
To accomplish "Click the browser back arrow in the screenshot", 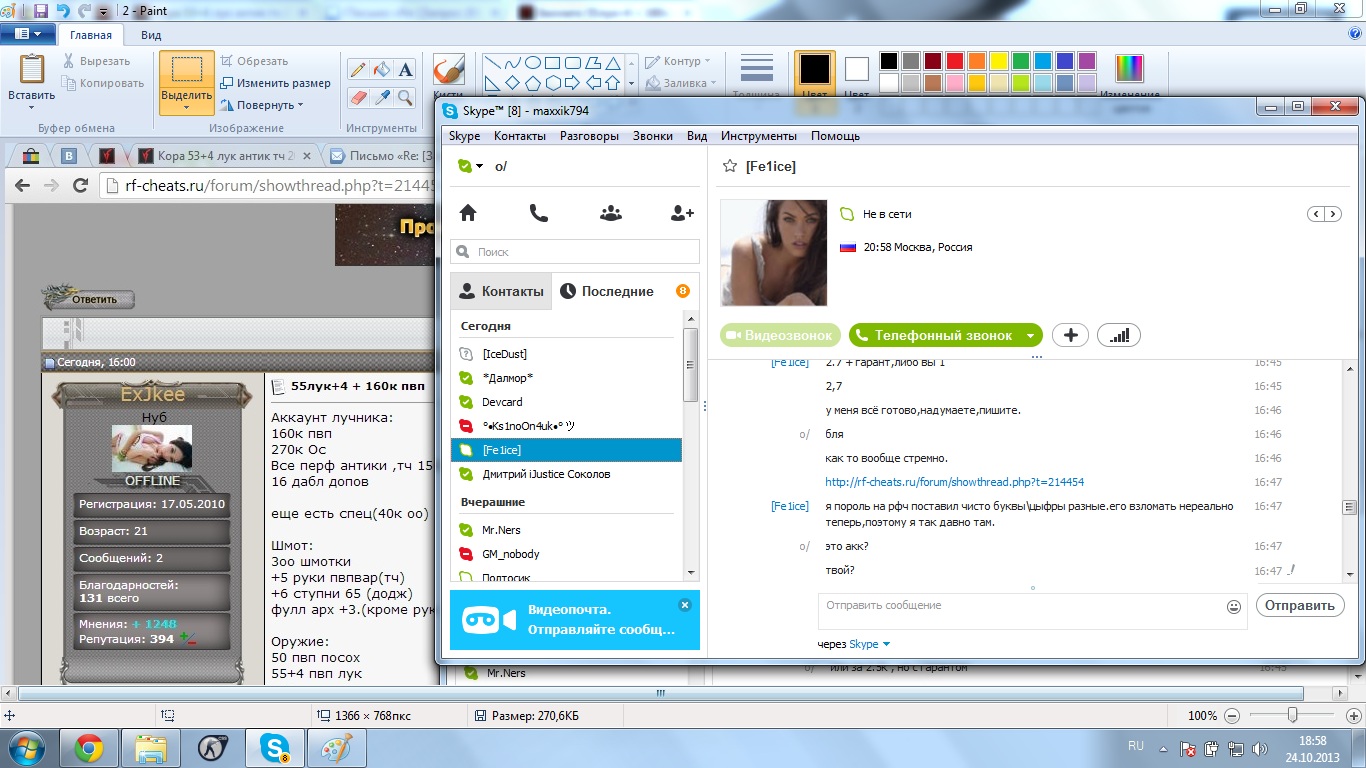I will point(22,185).
